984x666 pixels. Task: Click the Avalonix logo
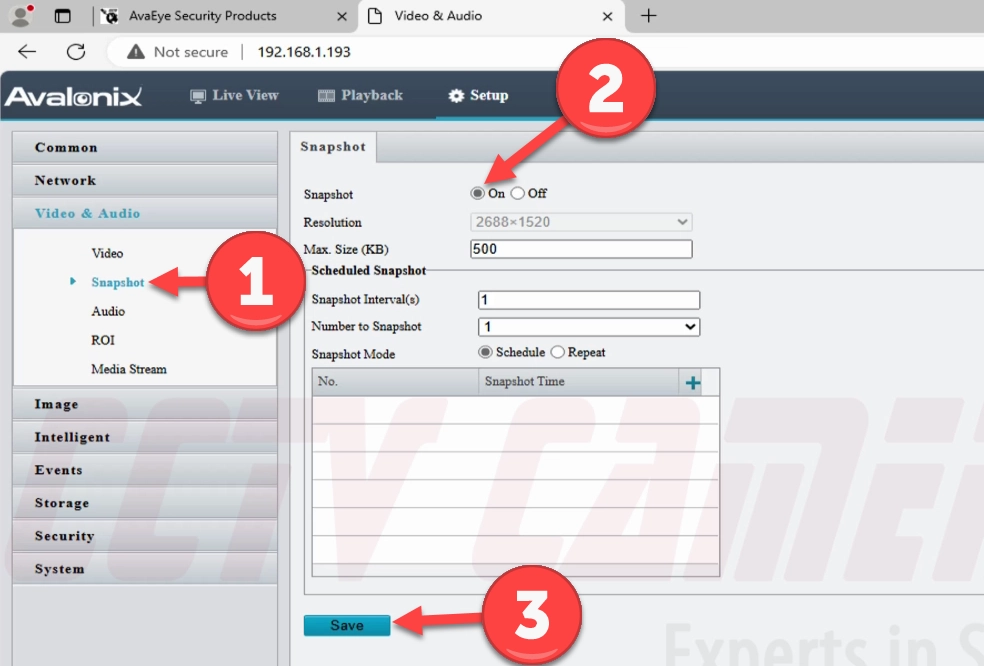click(x=73, y=96)
